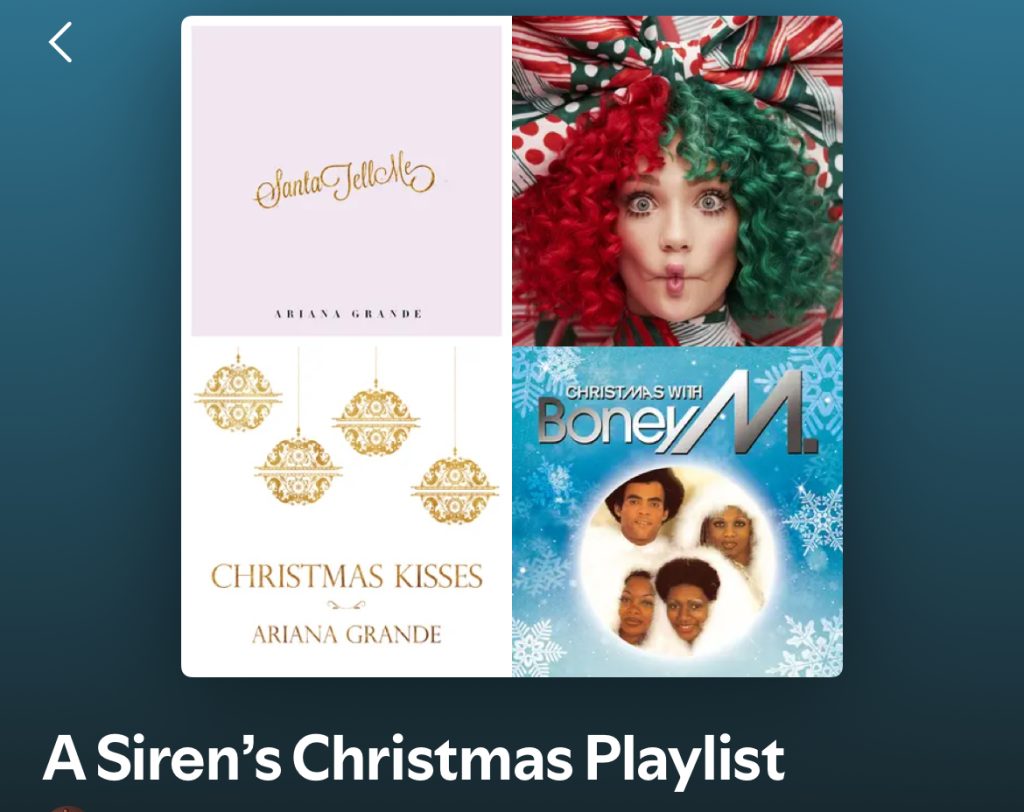This screenshot has height=812, width=1024.
Task: Click the leftmost gold ornament
Action: point(238,397)
